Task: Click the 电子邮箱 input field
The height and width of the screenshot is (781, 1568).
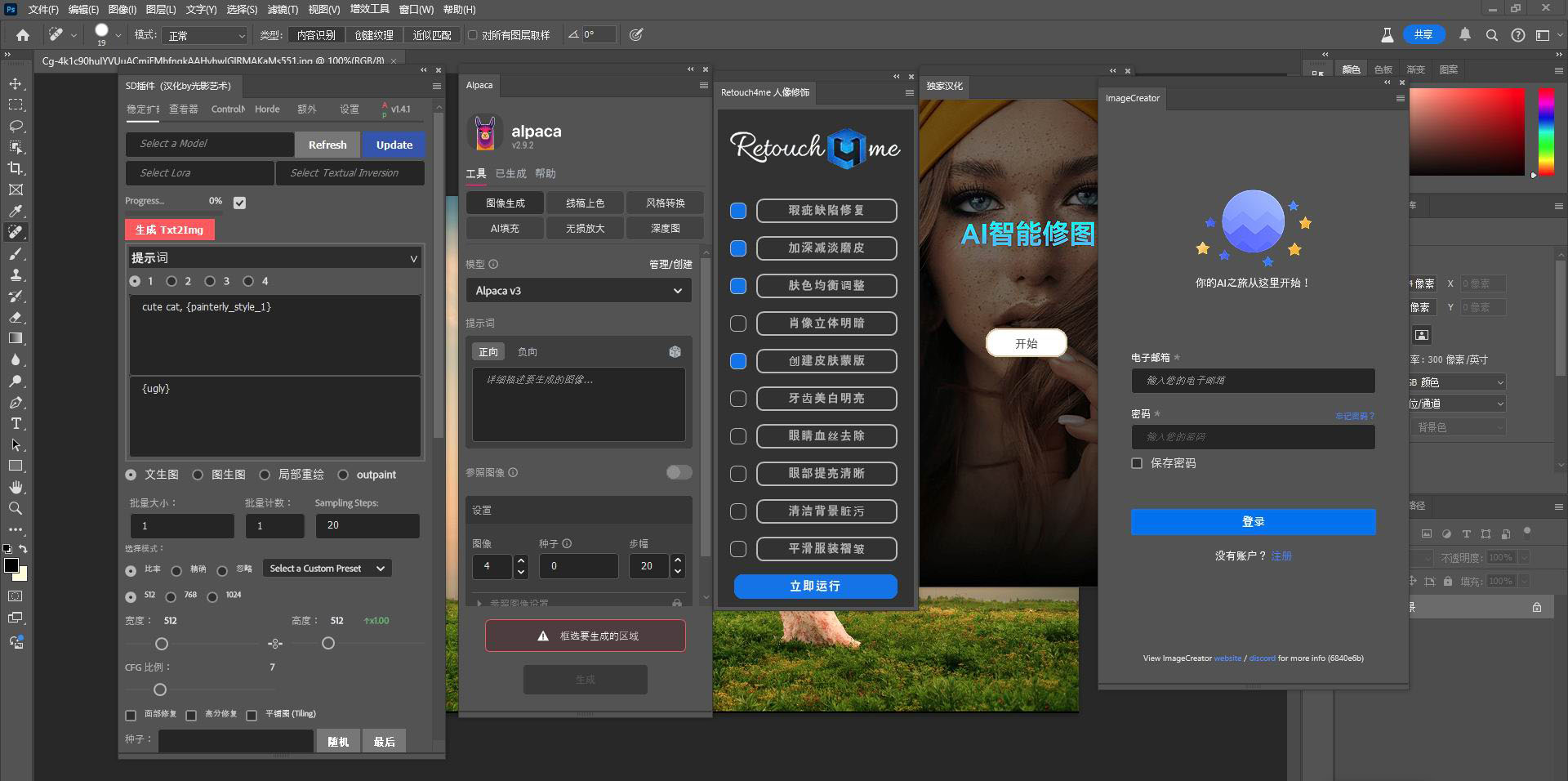Action: coord(1253,381)
